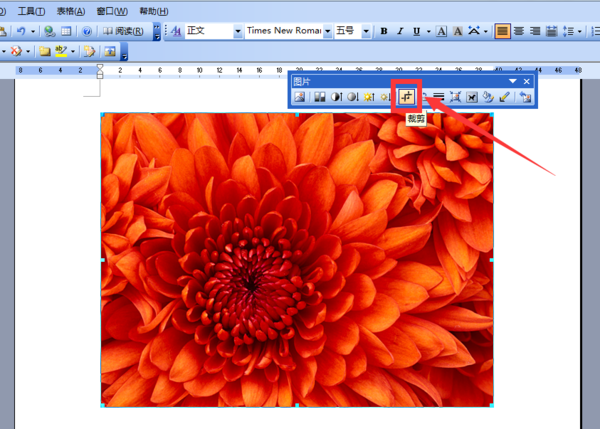Open the Line Style icon
The height and width of the screenshot is (429, 600).
pyautogui.click(x=438, y=97)
